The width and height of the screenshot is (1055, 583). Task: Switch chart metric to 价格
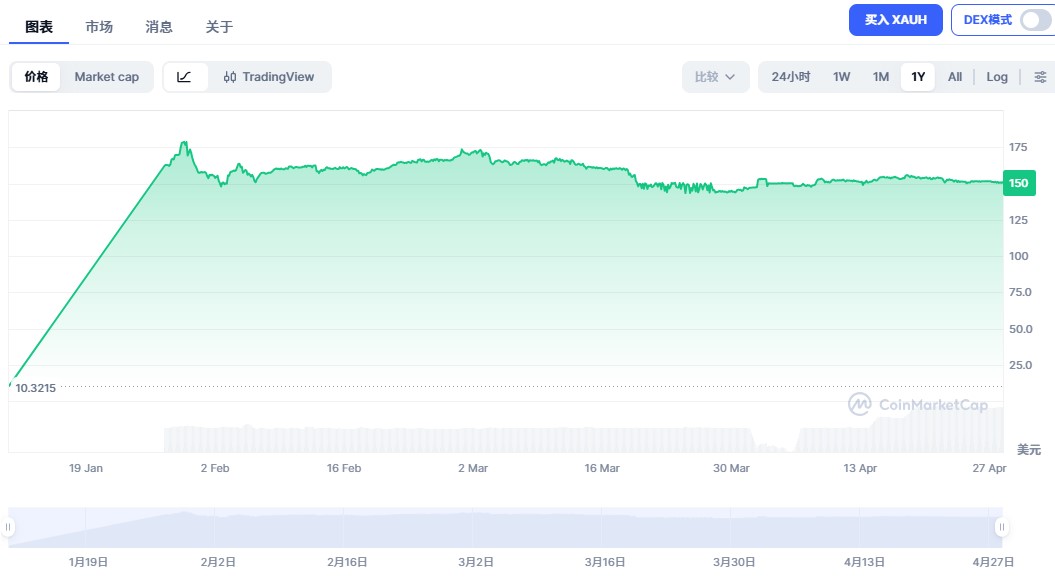36,77
